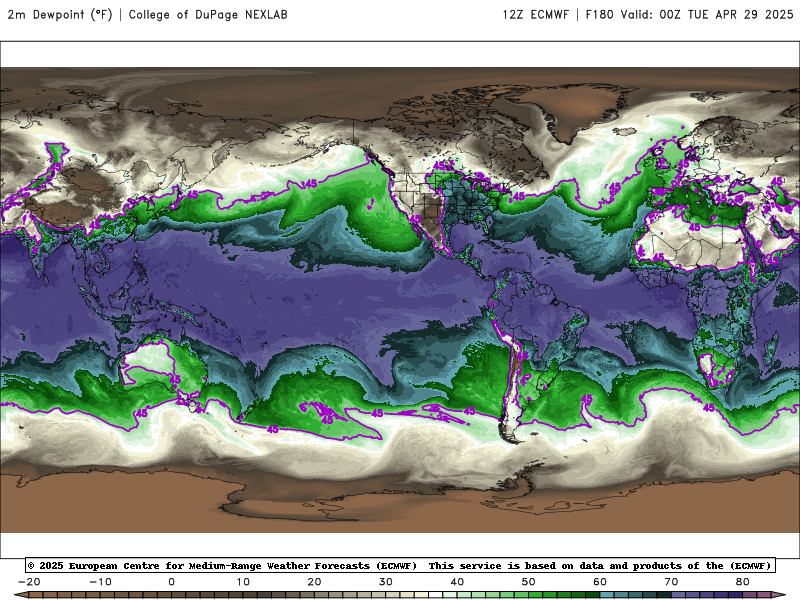Click the '60' colorbar label
Viewport: 800px width, 600px height.
click(600, 582)
